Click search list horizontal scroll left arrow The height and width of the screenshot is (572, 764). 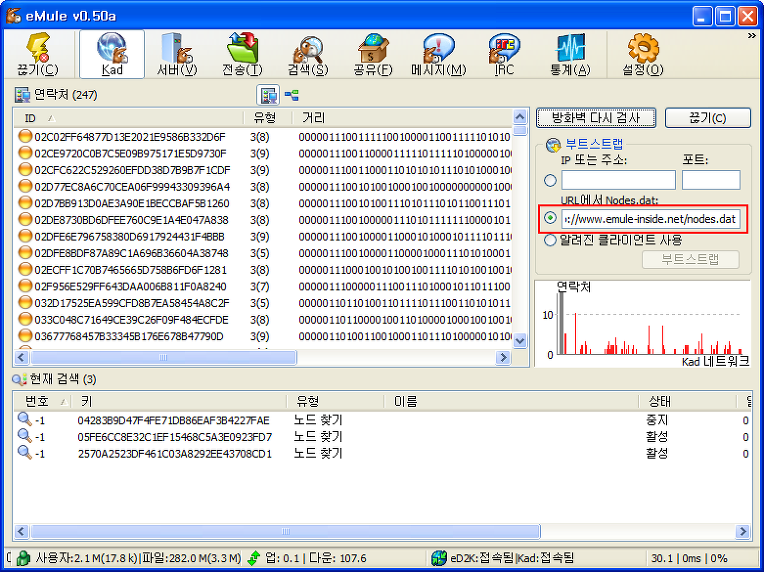tap(21, 531)
